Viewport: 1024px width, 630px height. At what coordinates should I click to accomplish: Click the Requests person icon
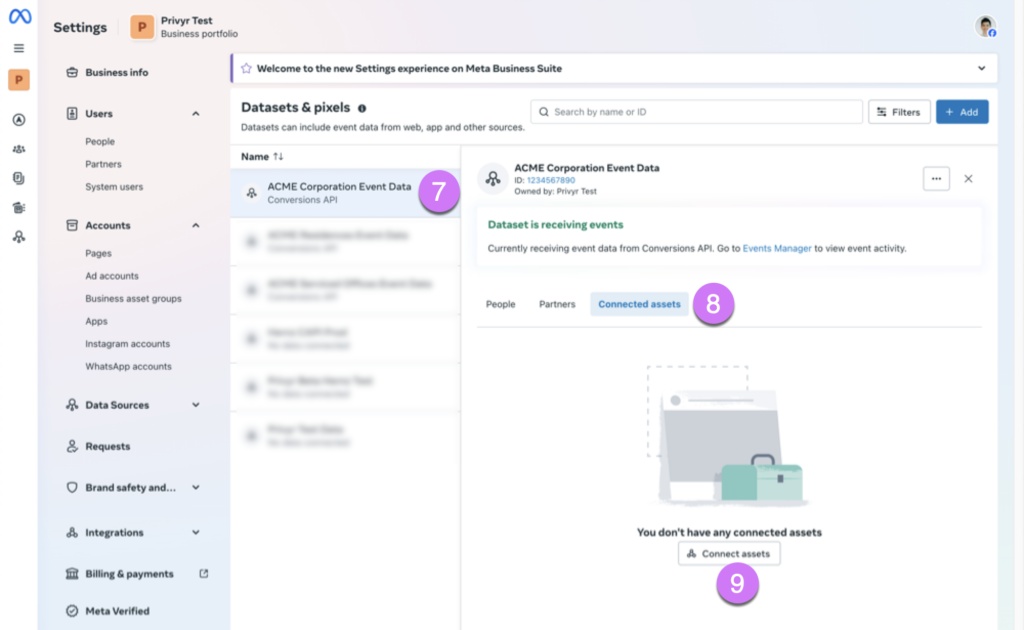pyautogui.click(x=72, y=447)
